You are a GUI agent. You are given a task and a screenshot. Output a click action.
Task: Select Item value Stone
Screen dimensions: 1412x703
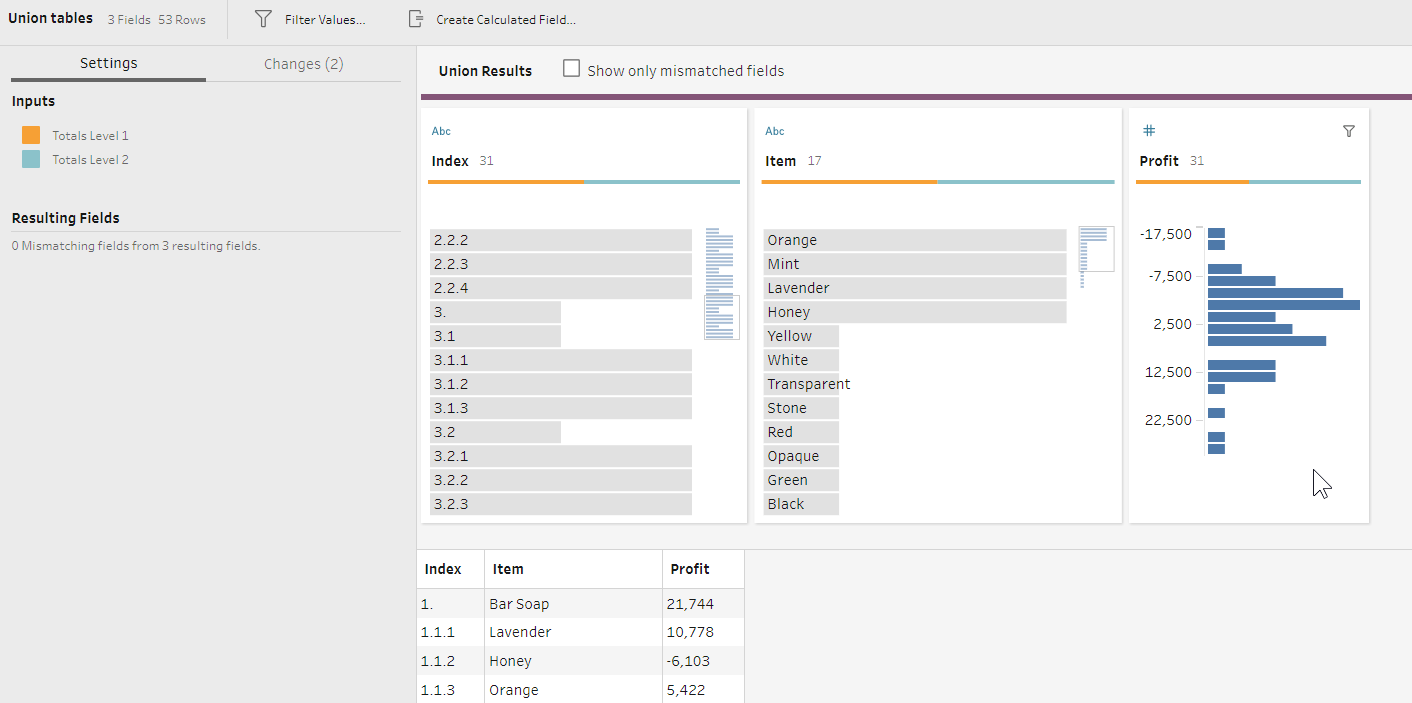coord(801,408)
